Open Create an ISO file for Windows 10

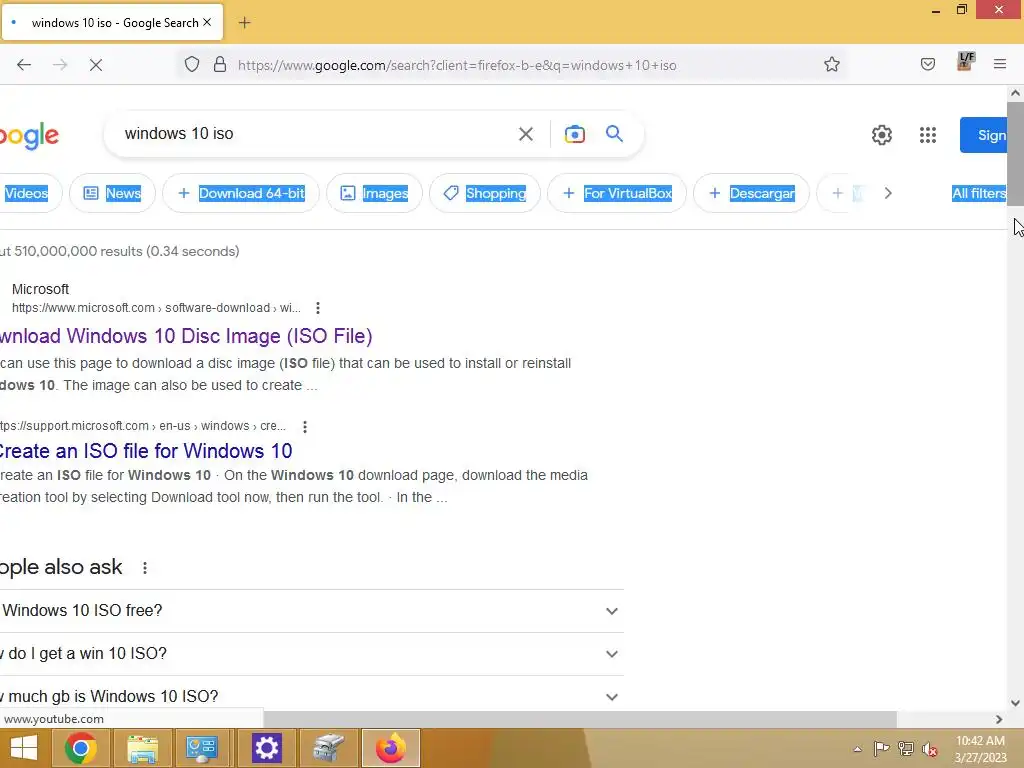tap(146, 451)
